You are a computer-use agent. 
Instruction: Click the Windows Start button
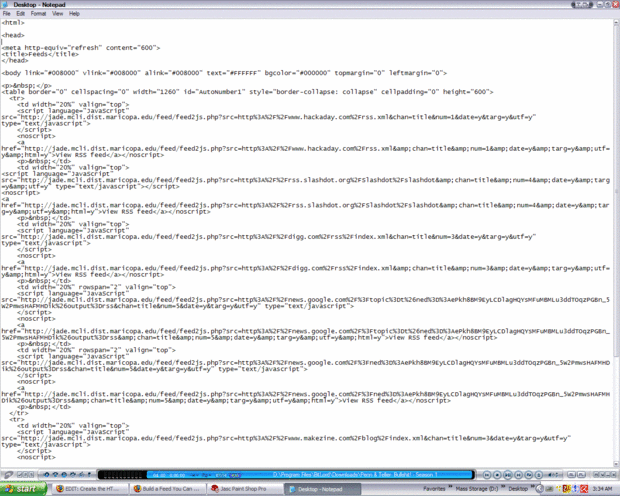(x=23, y=489)
